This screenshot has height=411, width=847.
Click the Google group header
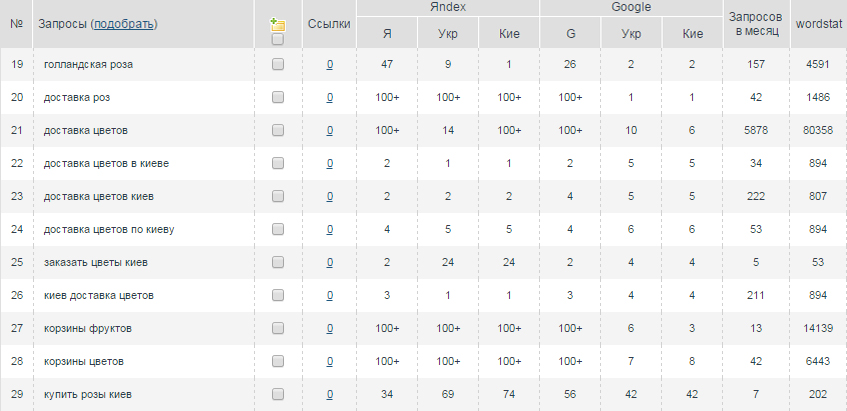(x=631, y=8)
